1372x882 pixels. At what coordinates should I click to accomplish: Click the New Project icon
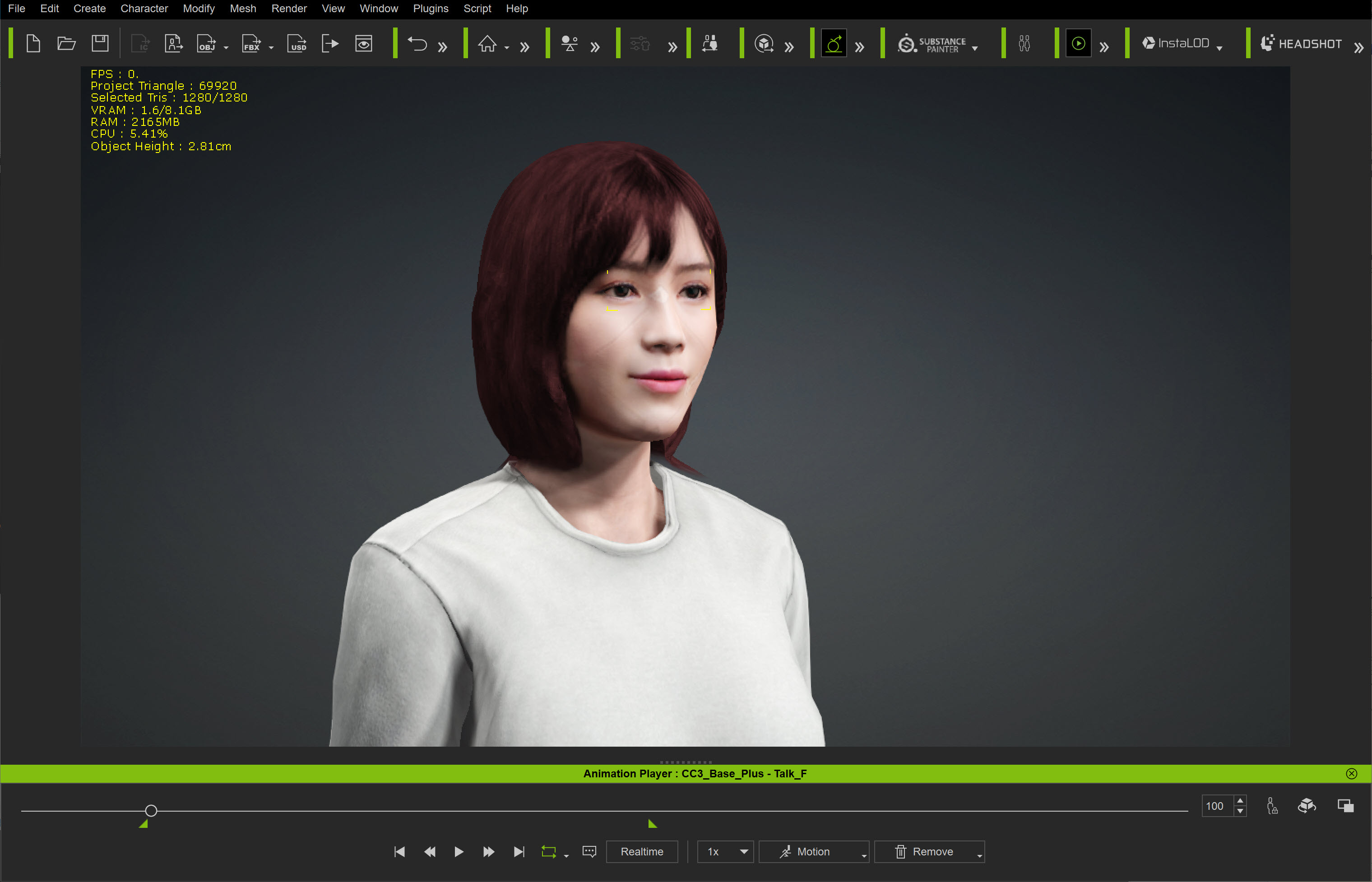click(33, 43)
